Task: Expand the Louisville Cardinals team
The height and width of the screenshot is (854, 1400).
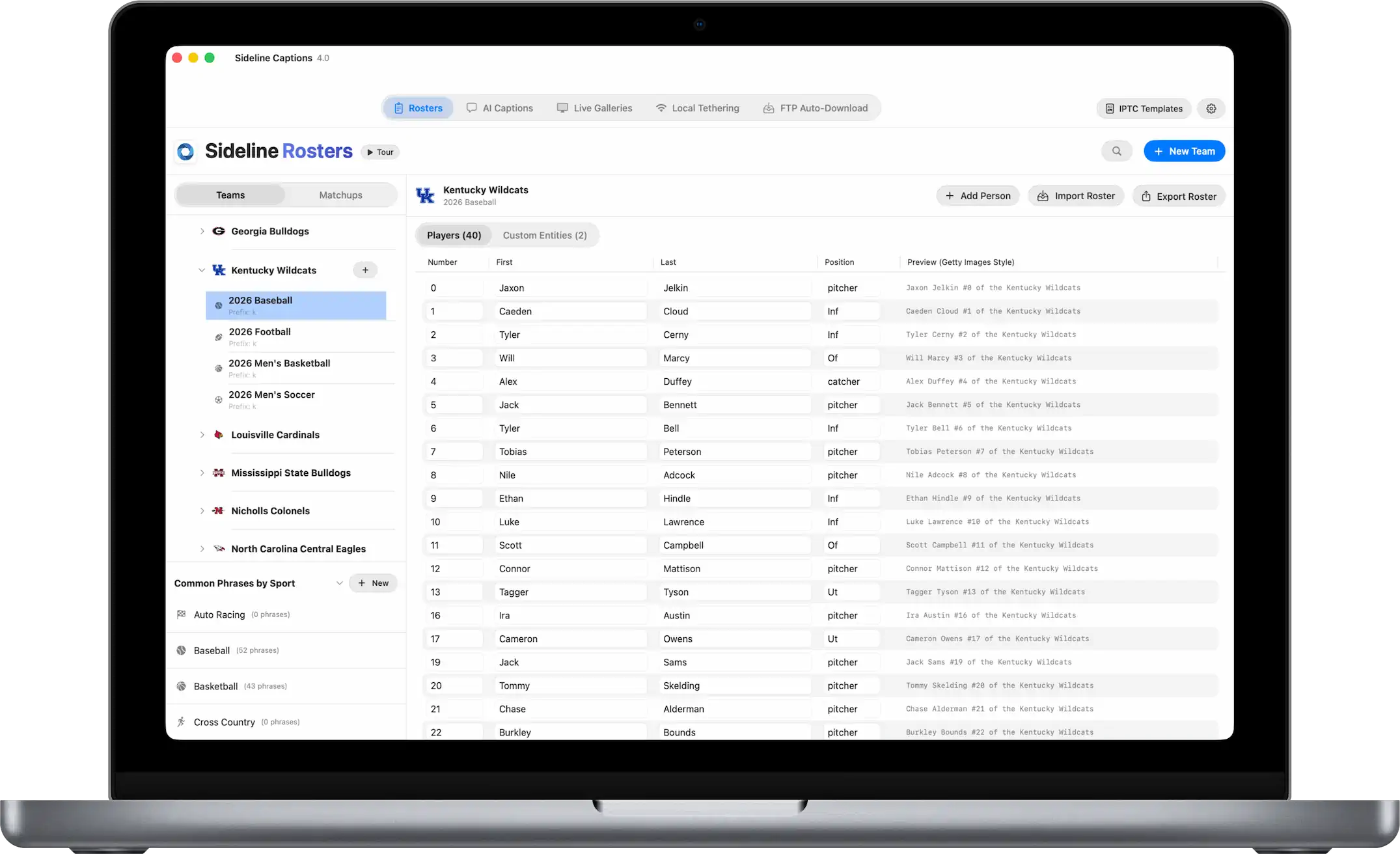Action: tap(202, 435)
